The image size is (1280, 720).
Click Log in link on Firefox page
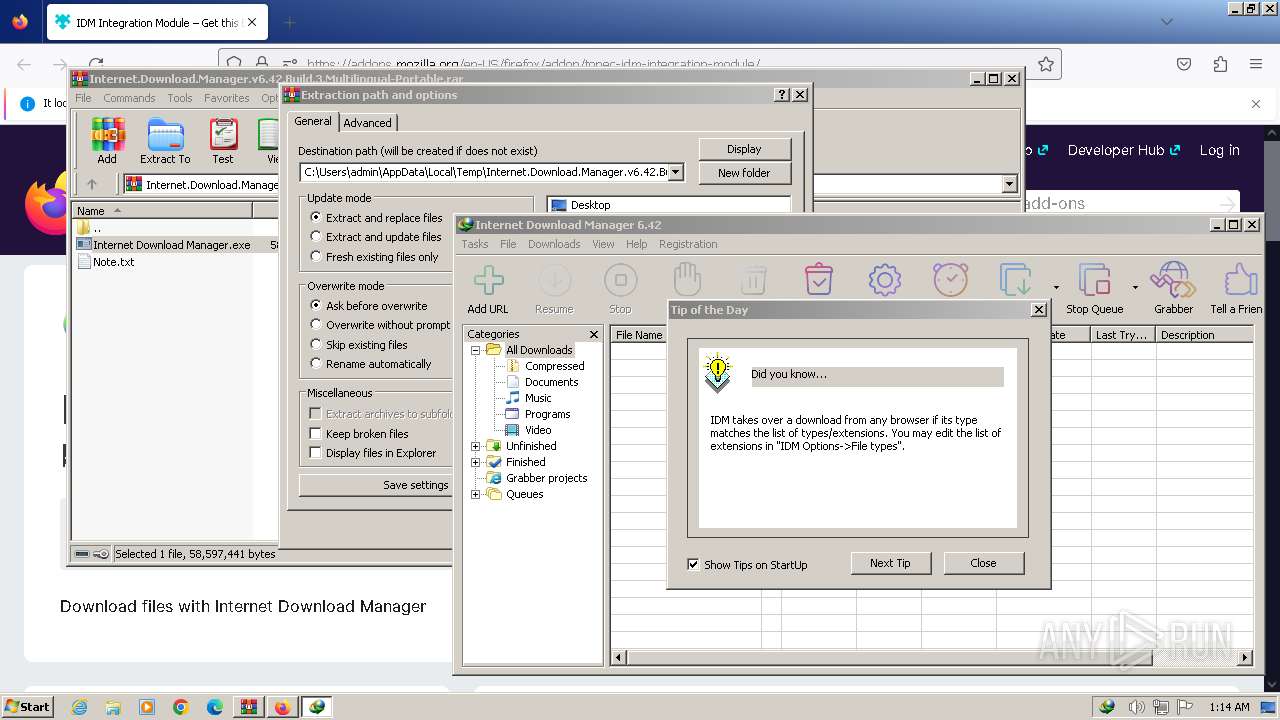coord(1219,150)
